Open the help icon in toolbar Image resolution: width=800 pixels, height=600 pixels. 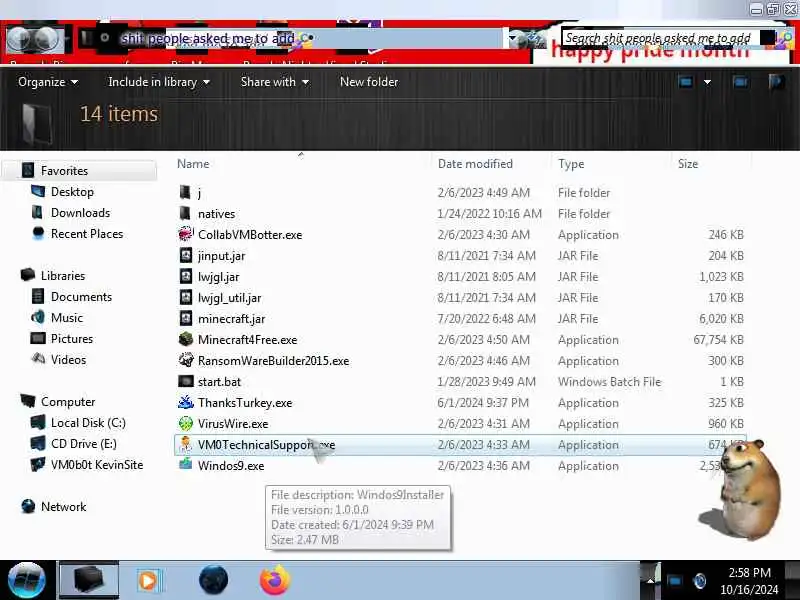[x=777, y=82]
